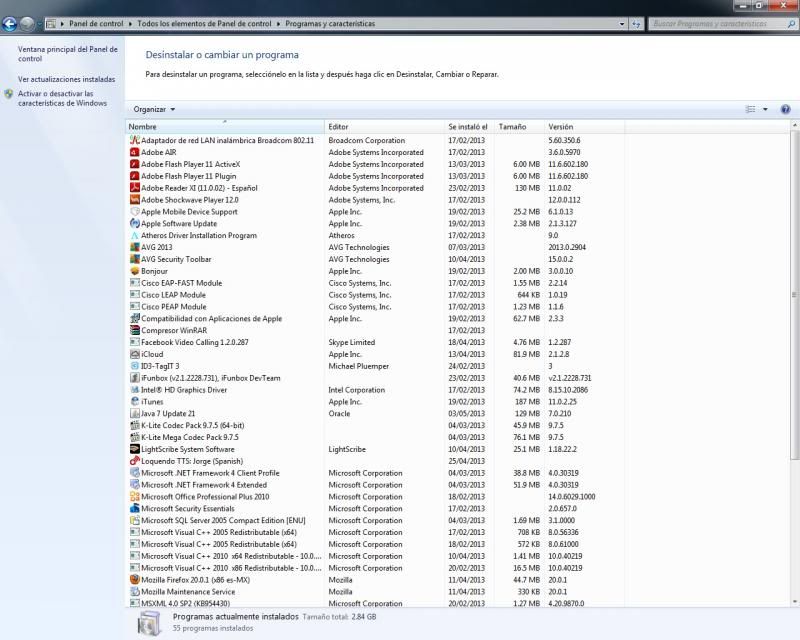Screen dimensions: 800x640
Task: Click the LightScribe System Software icon
Action: (x=135, y=449)
